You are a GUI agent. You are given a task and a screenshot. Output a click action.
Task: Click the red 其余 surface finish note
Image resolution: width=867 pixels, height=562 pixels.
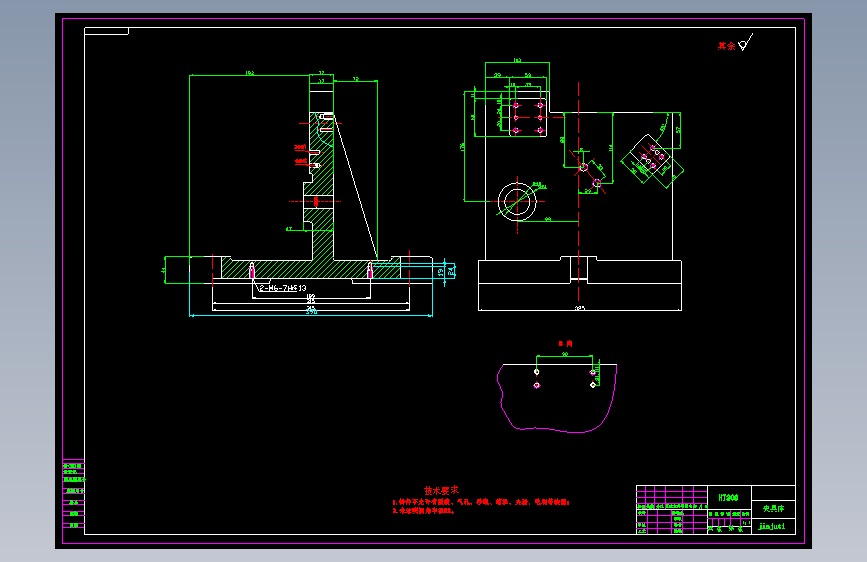click(727, 46)
